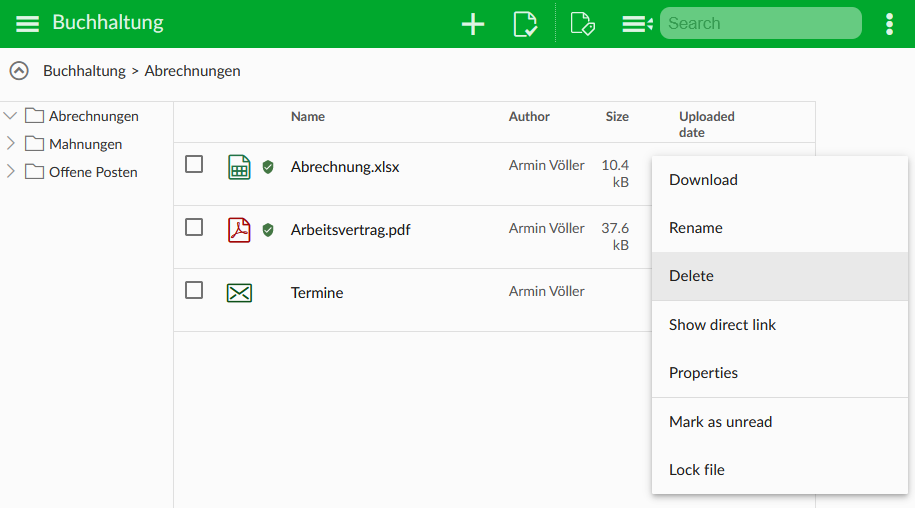Click author Armin Völler in Termine row
Viewport: 915px width, 508px height.
point(546,291)
